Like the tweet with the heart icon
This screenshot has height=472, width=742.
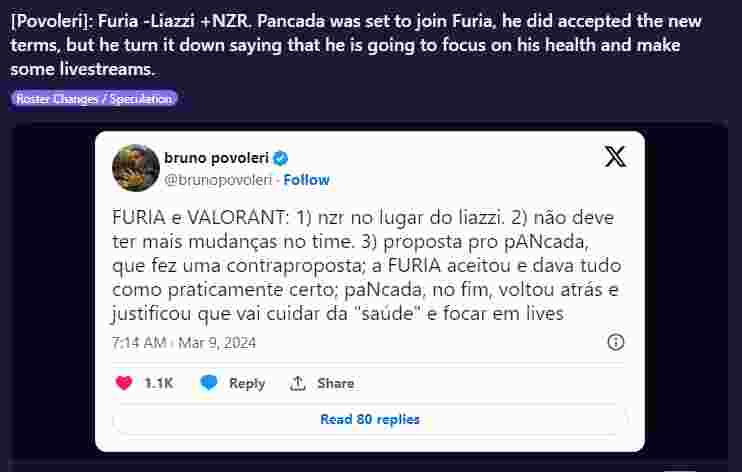pyautogui.click(x=124, y=383)
